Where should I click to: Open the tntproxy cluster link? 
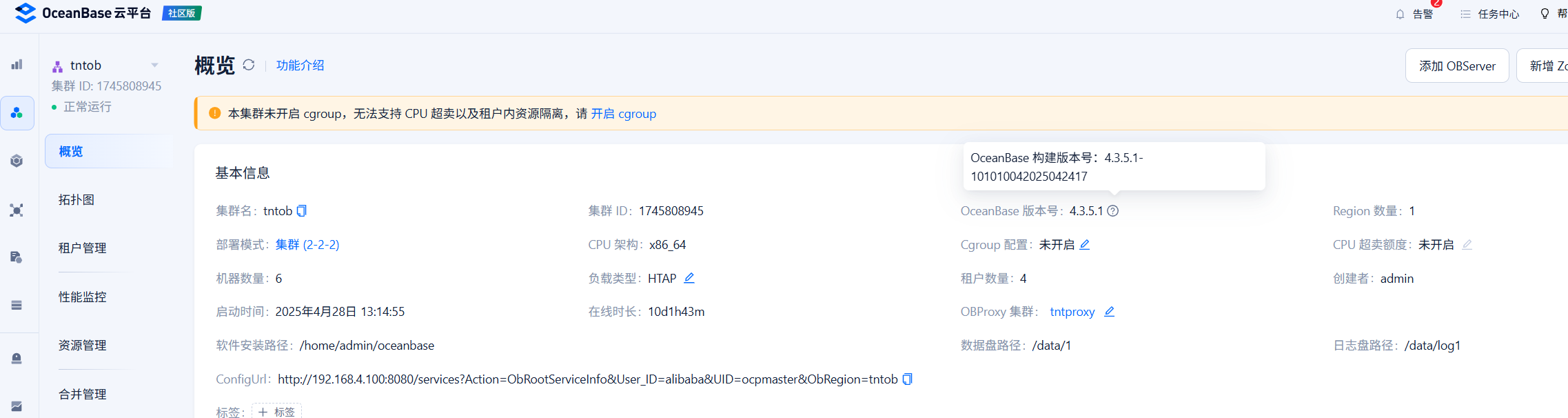point(1072,312)
